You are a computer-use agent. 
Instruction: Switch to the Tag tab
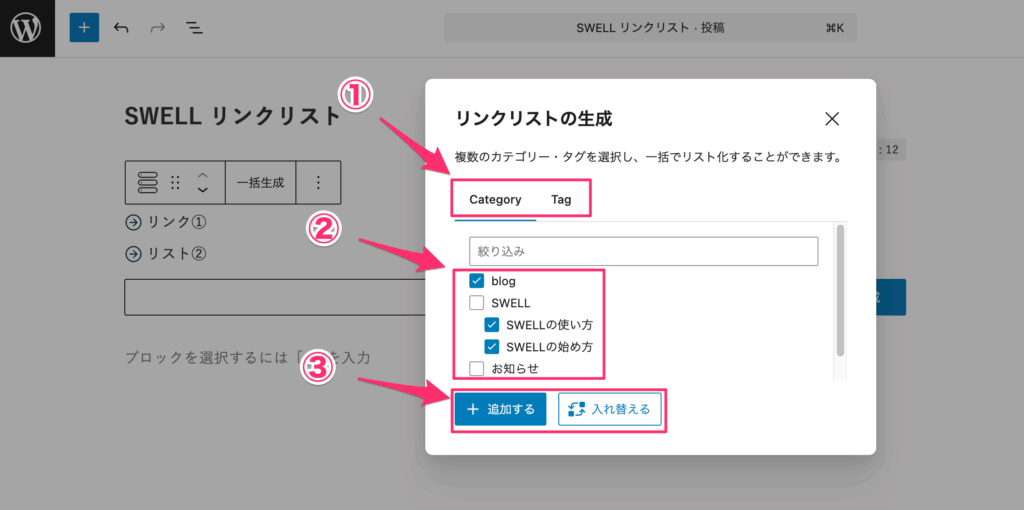coord(561,199)
